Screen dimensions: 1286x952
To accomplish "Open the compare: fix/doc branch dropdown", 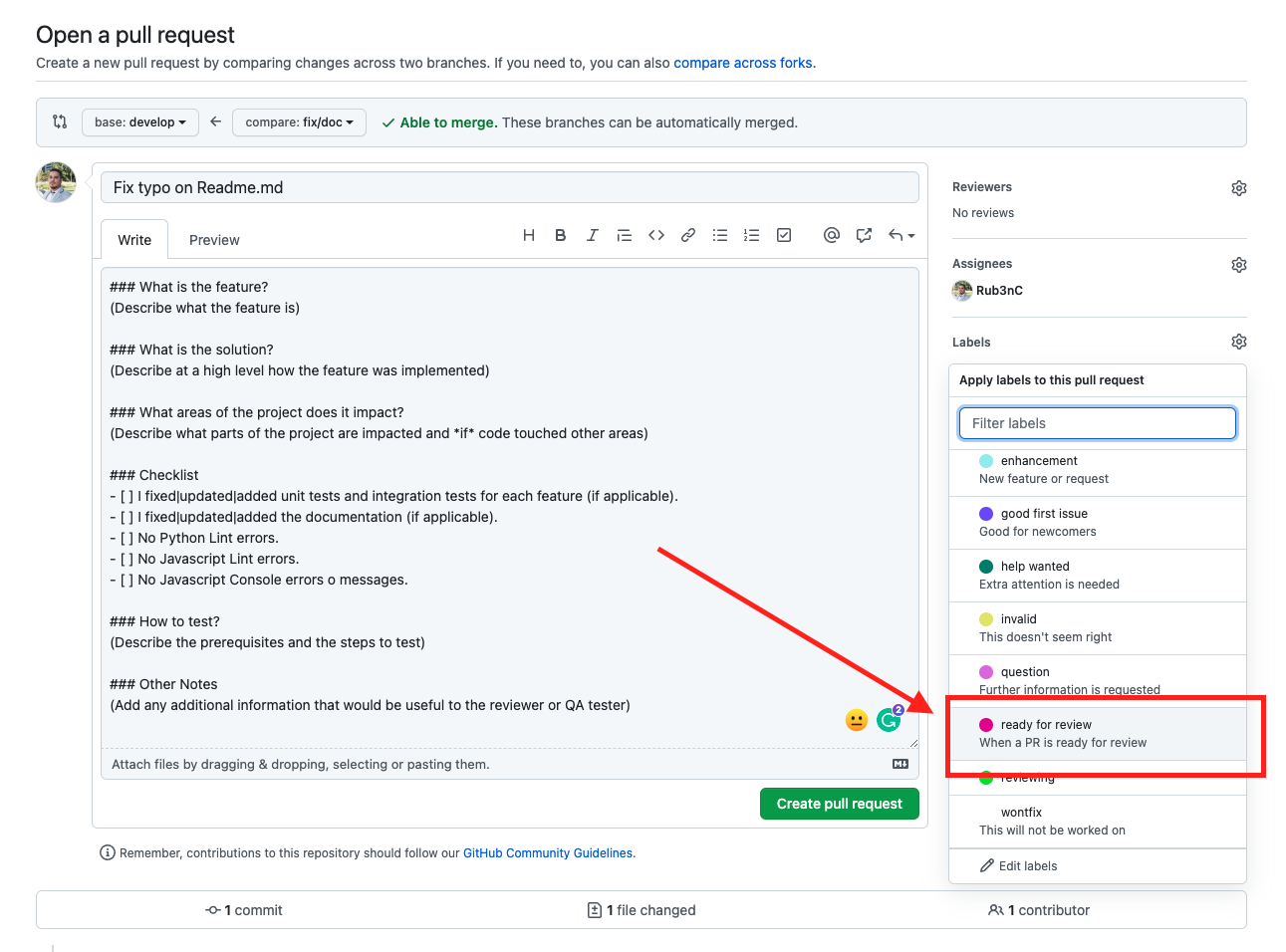I will (299, 122).
